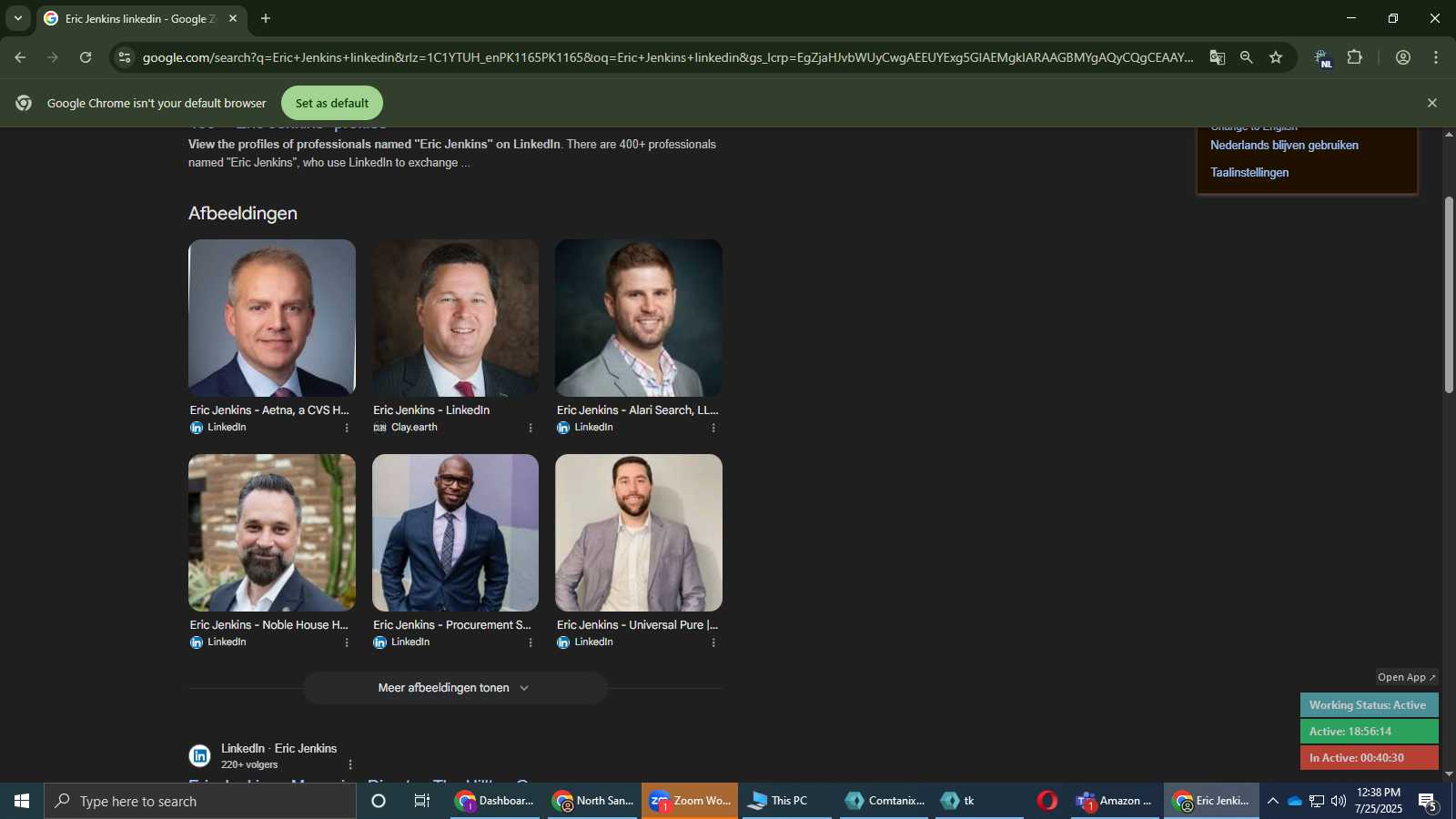Open Eric Jenkins Noble House photo
This screenshot has height=819, width=1456.
point(272,532)
